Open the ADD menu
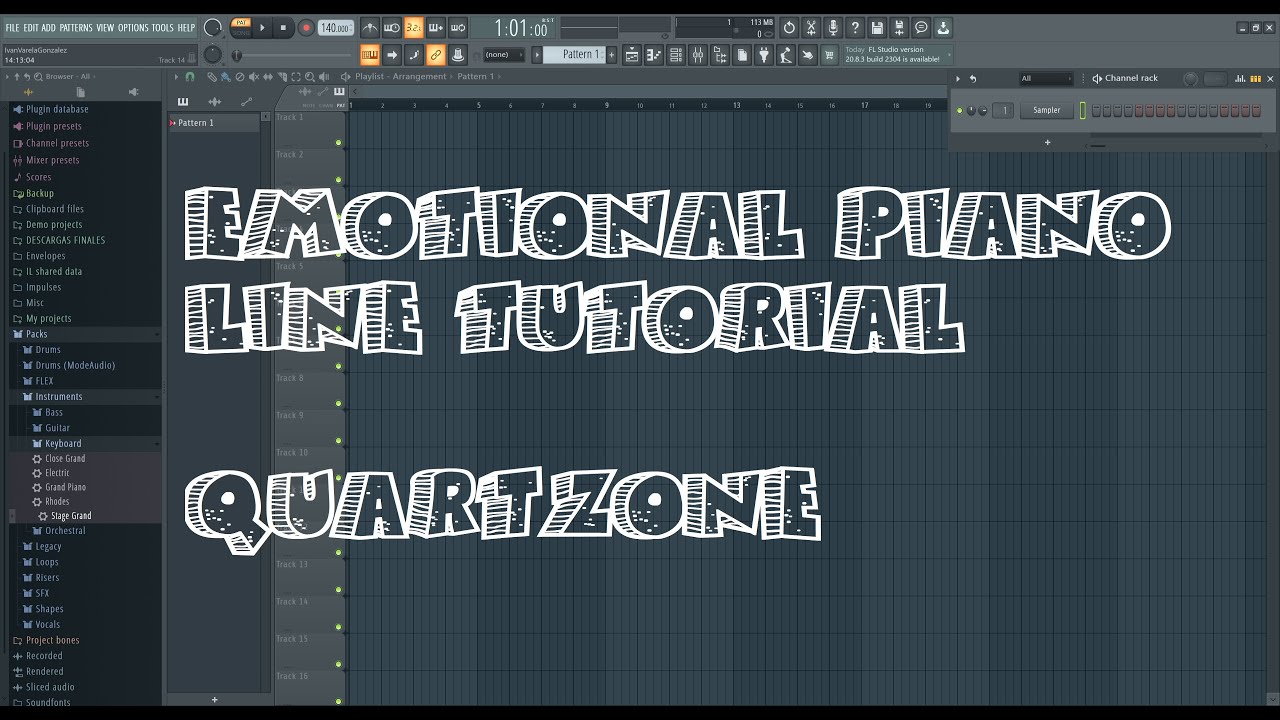The image size is (1280, 720). (49, 27)
